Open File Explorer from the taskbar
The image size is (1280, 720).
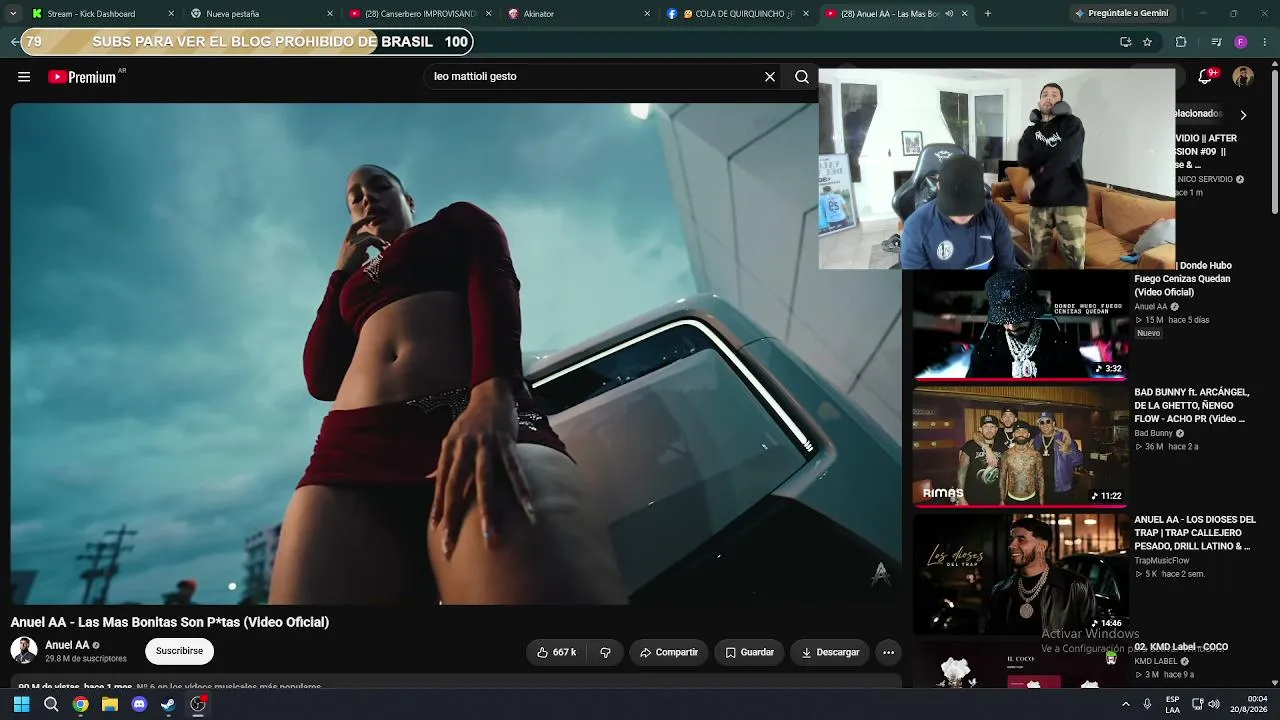pyautogui.click(x=110, y=704)
